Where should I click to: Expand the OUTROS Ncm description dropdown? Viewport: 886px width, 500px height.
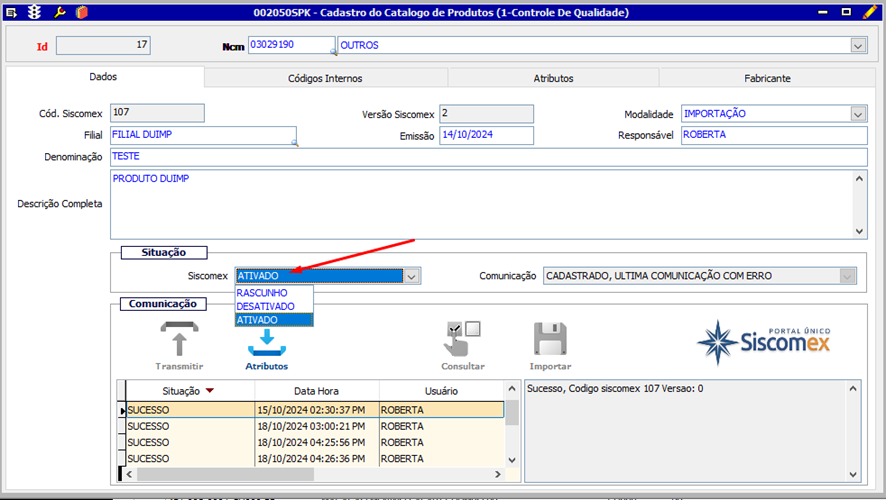coord(858,46)
